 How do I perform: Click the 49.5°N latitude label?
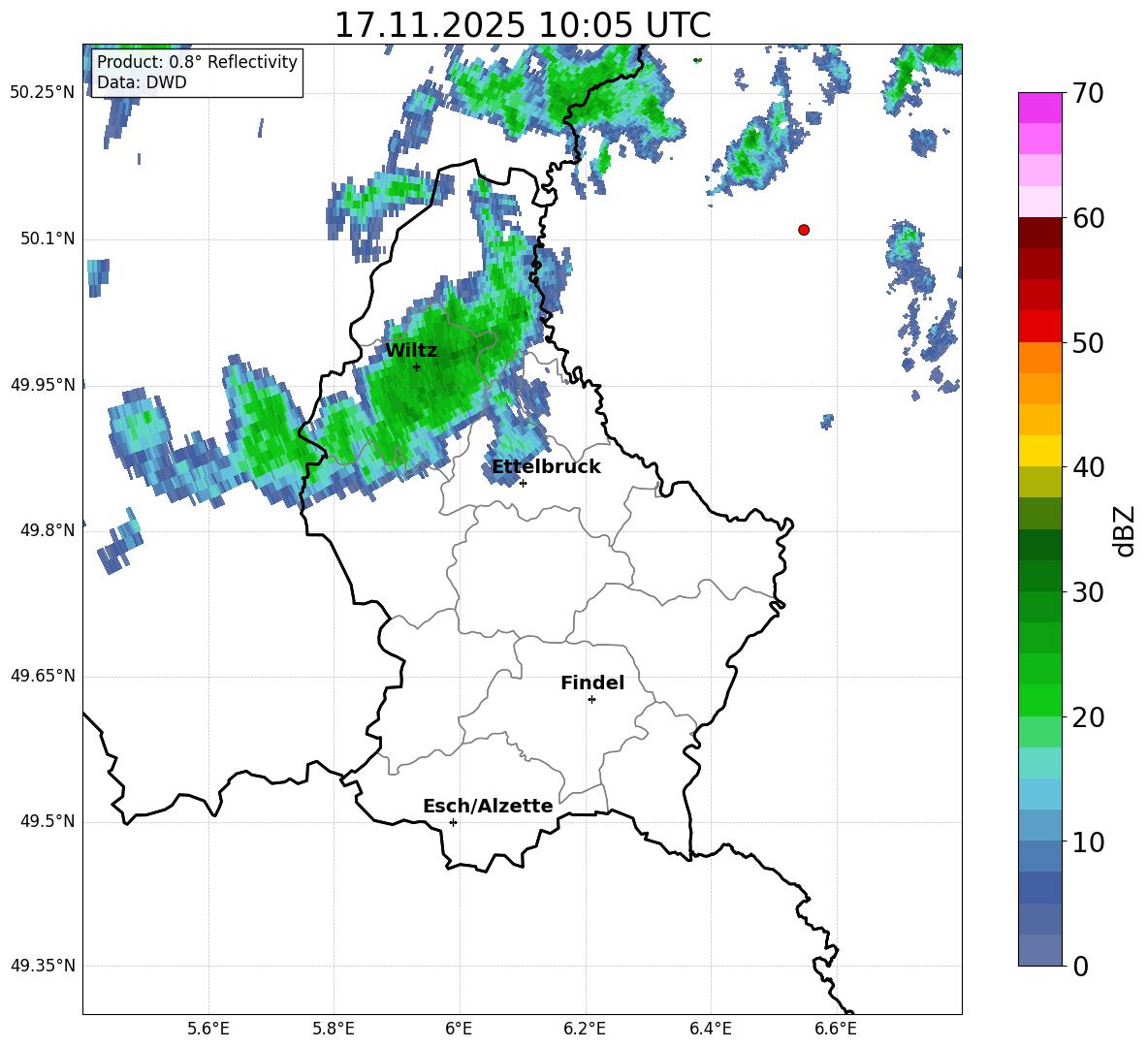coord(47,822)
